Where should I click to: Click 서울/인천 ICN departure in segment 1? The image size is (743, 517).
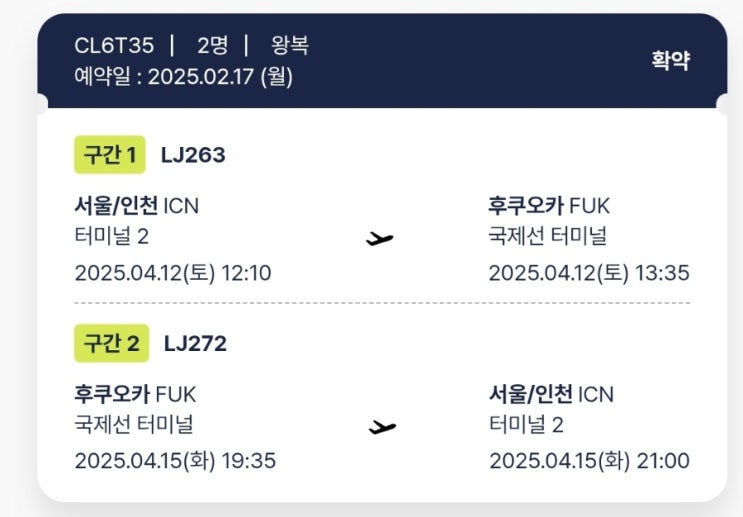click(x=136, y=206)
